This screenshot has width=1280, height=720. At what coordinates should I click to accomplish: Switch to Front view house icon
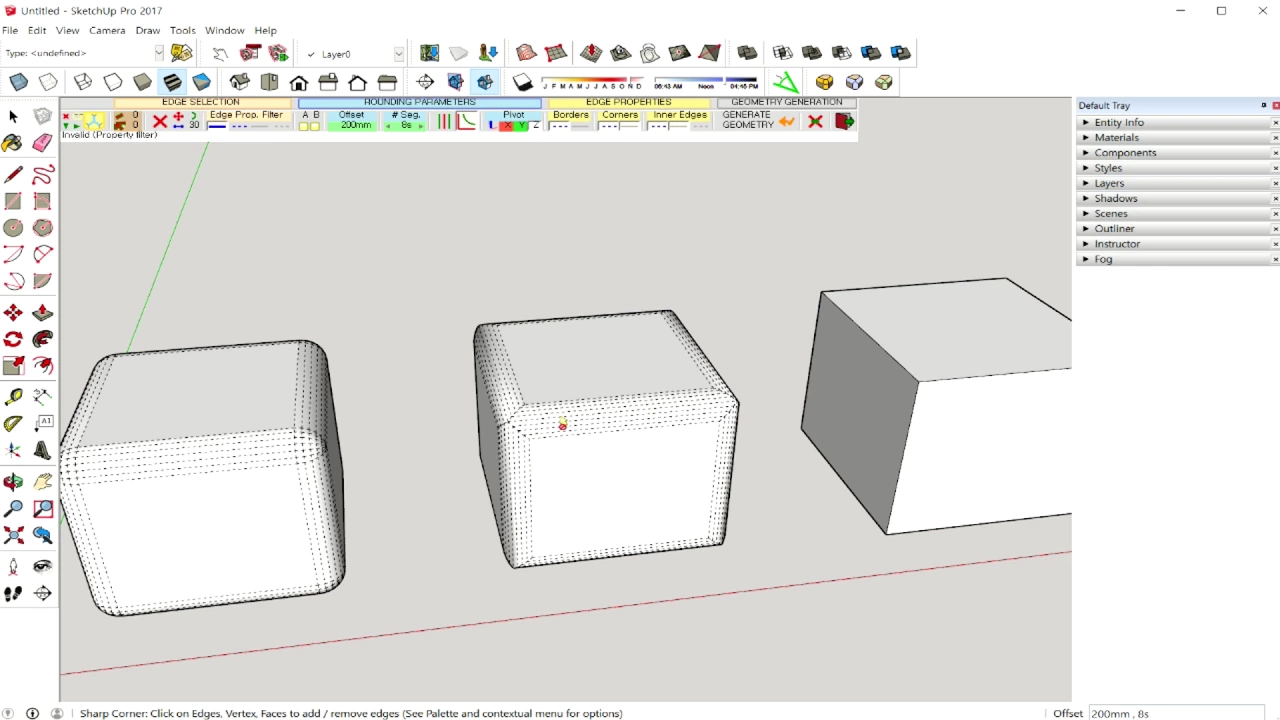coord(299,82)
